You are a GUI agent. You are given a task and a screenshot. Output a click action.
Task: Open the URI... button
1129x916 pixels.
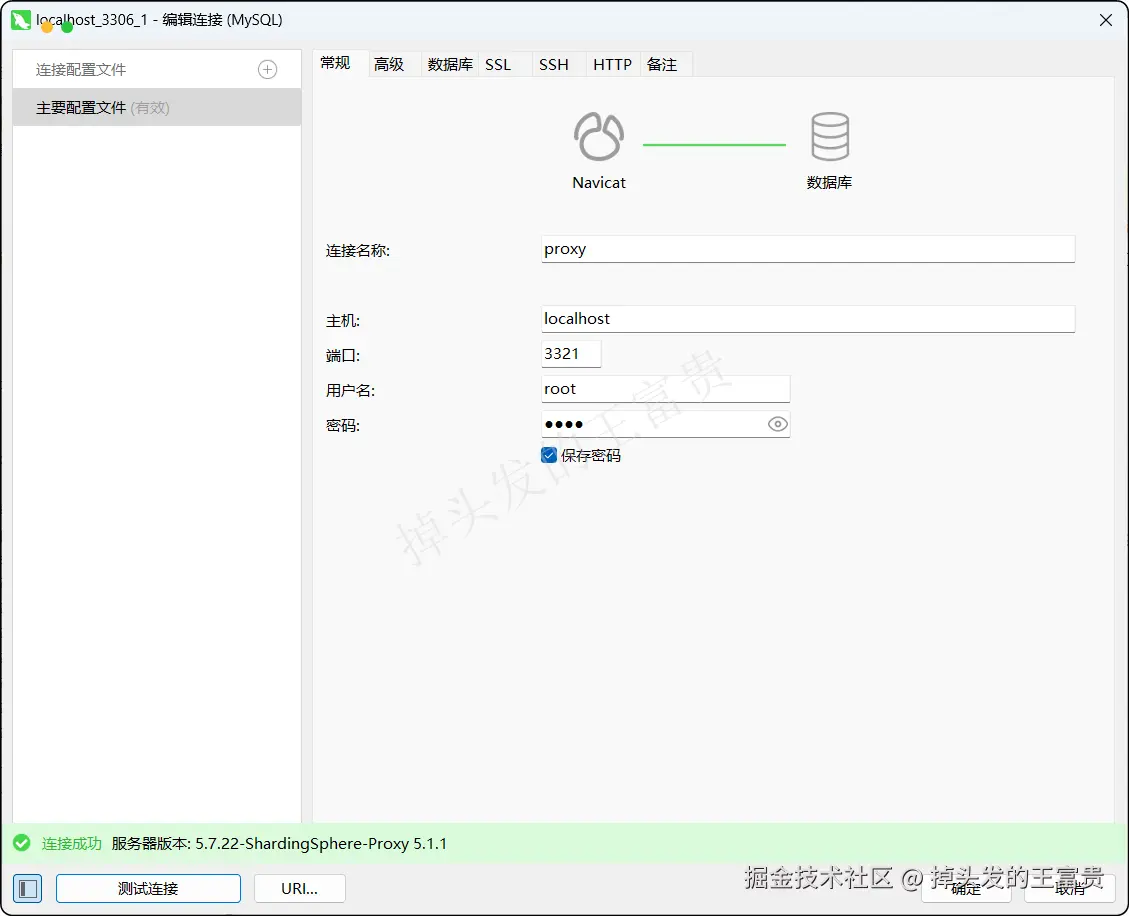(300, 889)
